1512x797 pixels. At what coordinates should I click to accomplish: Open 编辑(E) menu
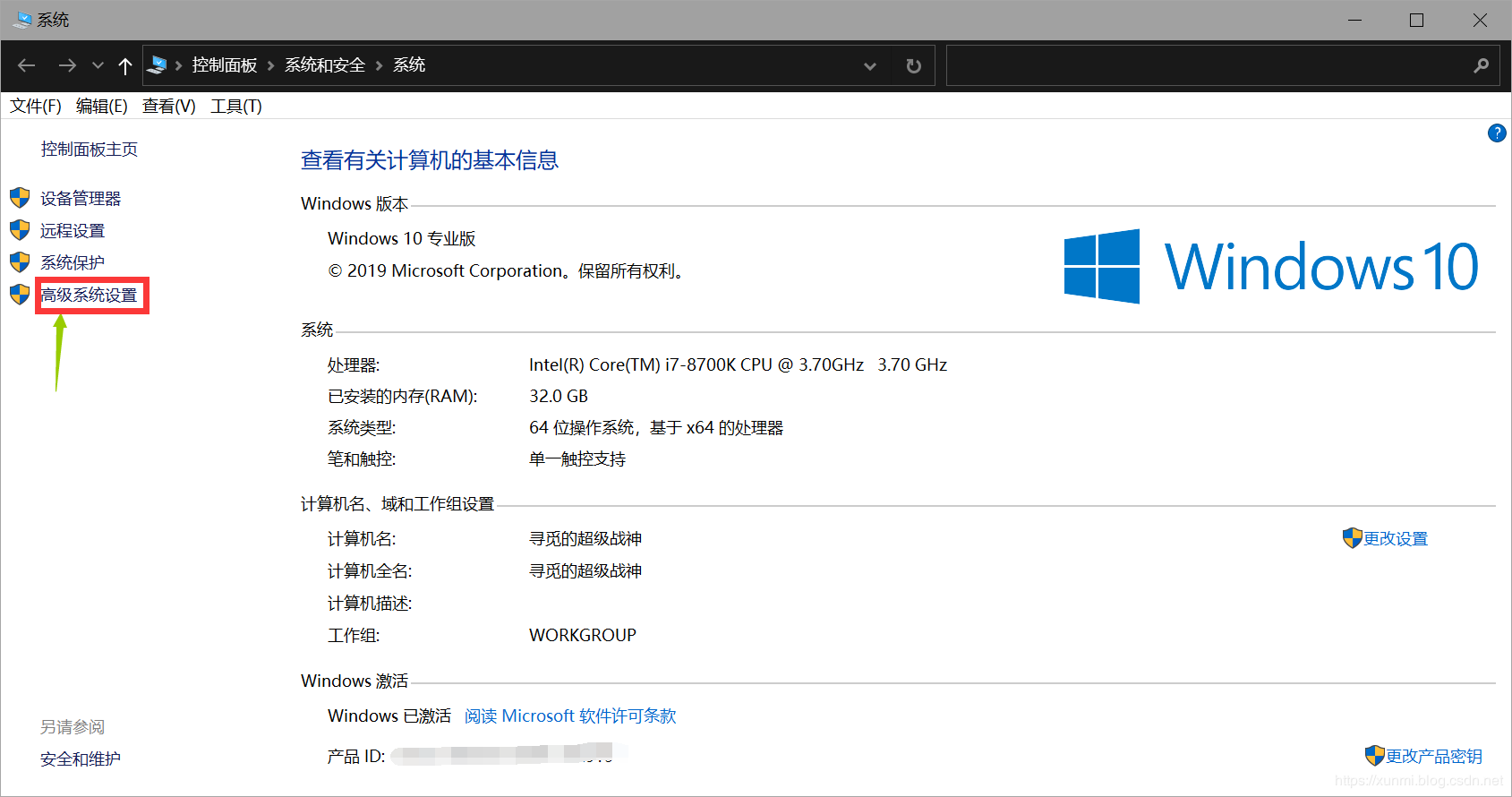pos(102,107)
